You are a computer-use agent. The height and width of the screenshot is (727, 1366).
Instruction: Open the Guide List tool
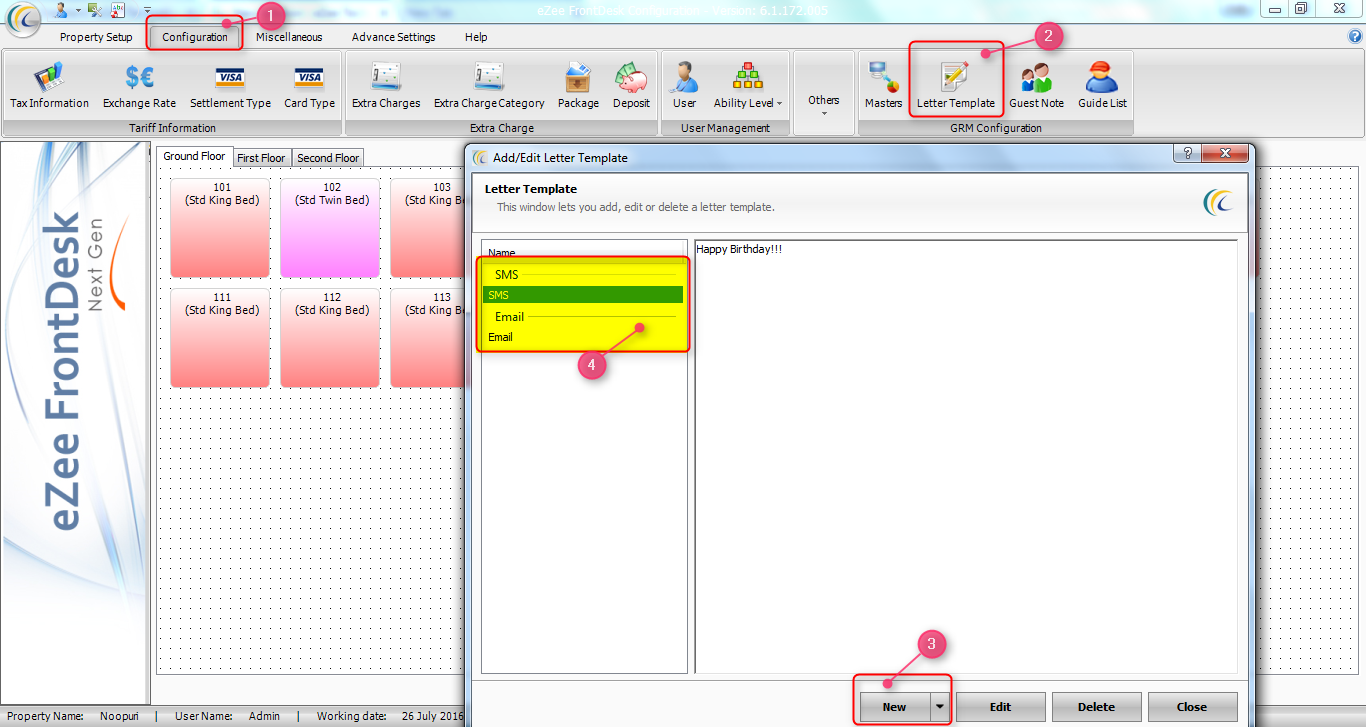pos(1102,86)
